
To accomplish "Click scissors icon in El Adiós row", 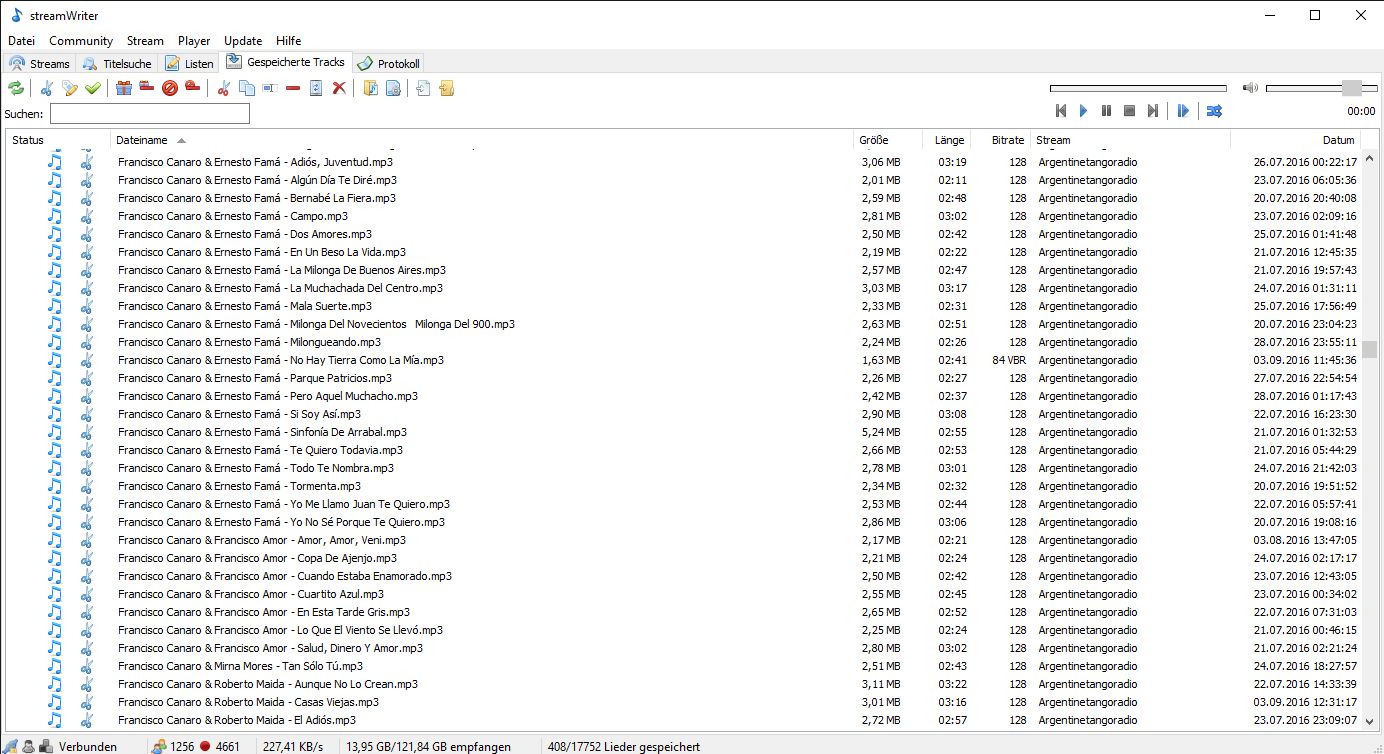I will [x=86, y=720].
